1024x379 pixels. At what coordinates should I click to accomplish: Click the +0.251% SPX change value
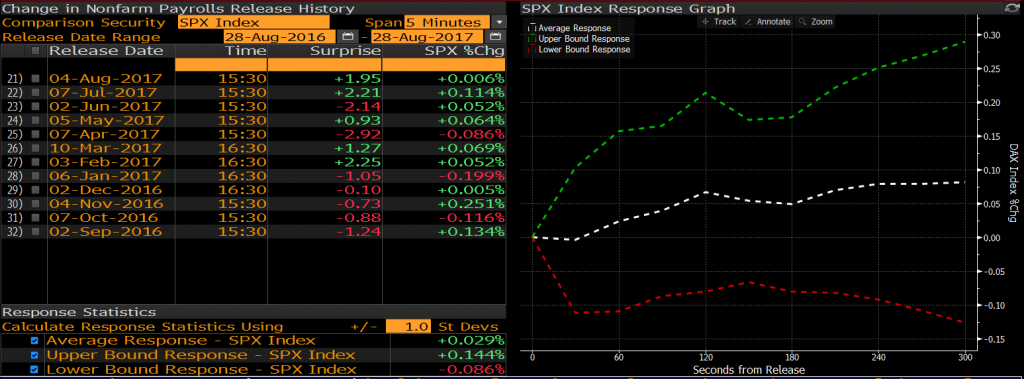[x=472, y=204]
